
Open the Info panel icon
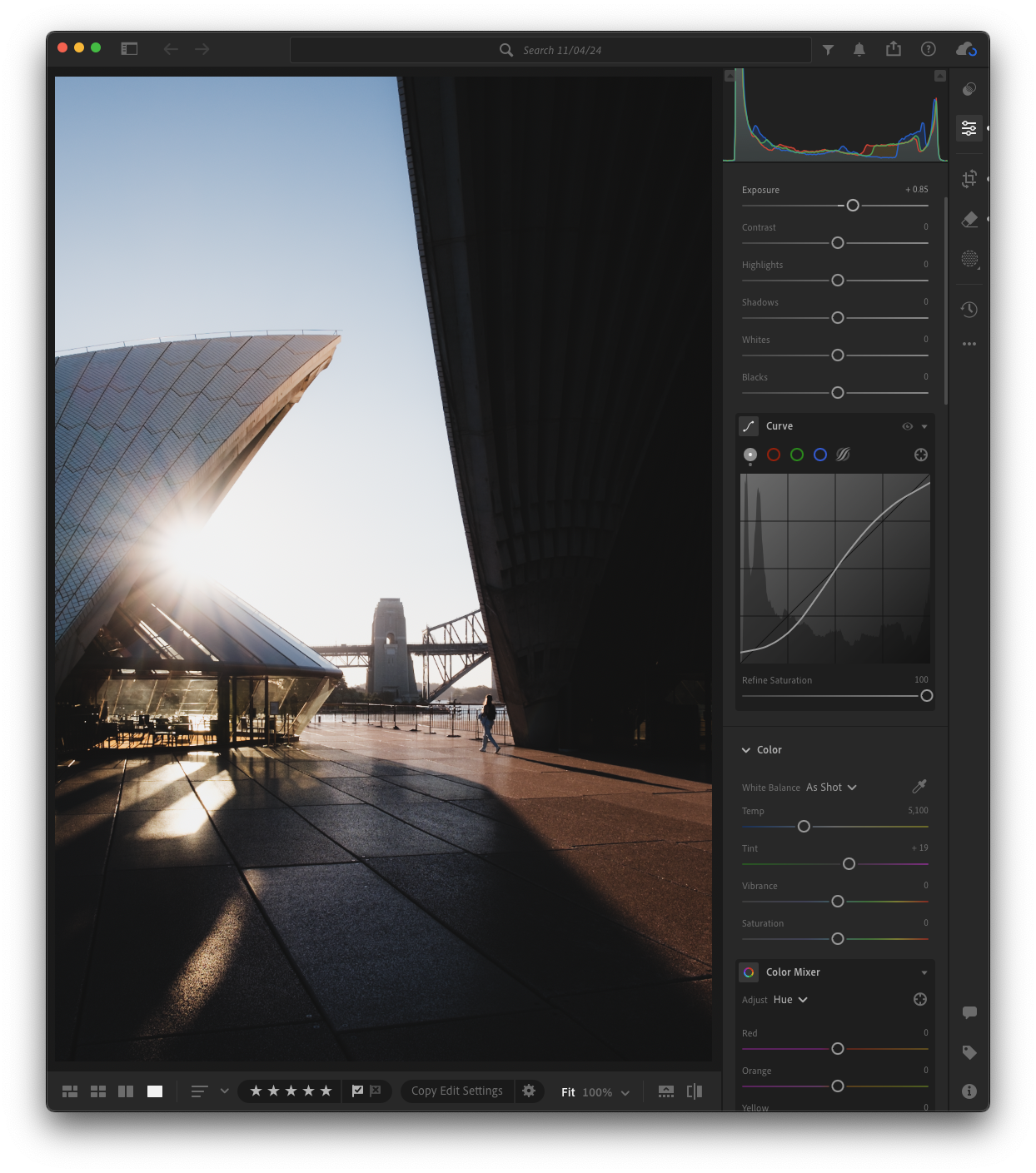pos(969,1091)
